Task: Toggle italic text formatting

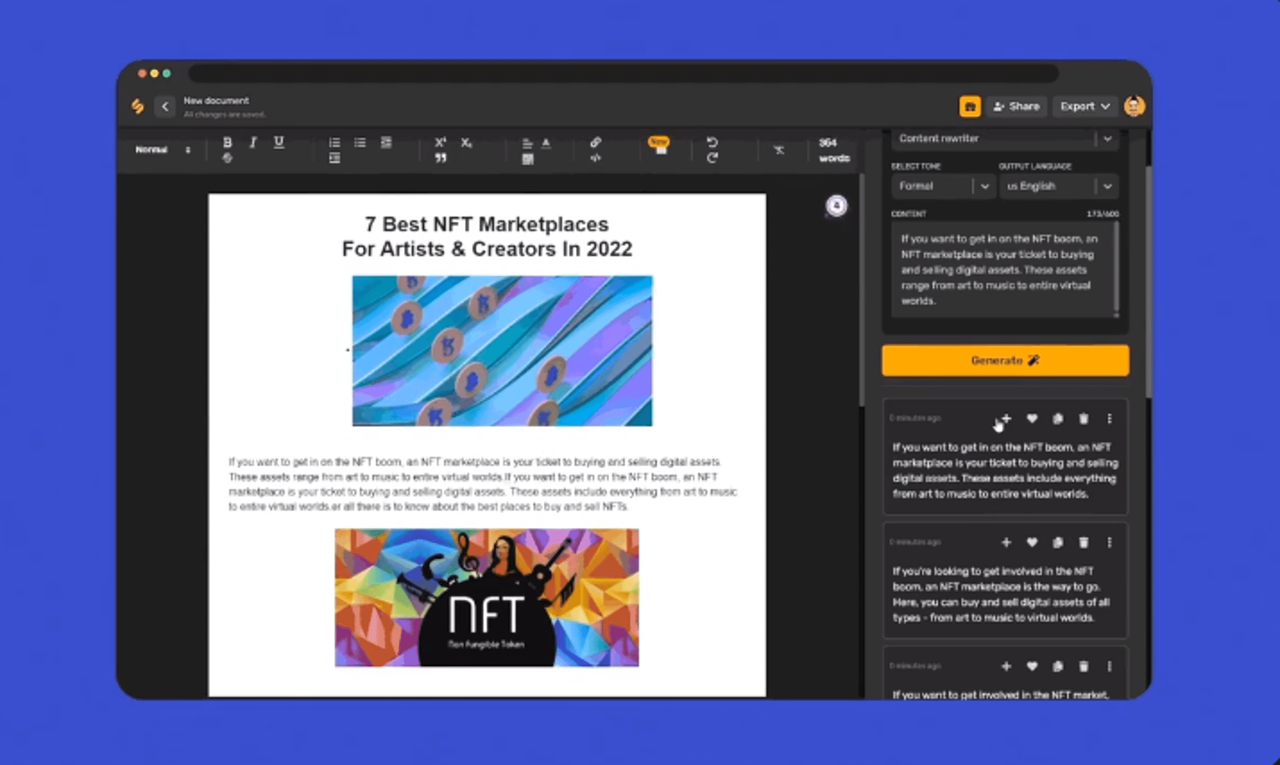Action: click(x=253, y=143)
